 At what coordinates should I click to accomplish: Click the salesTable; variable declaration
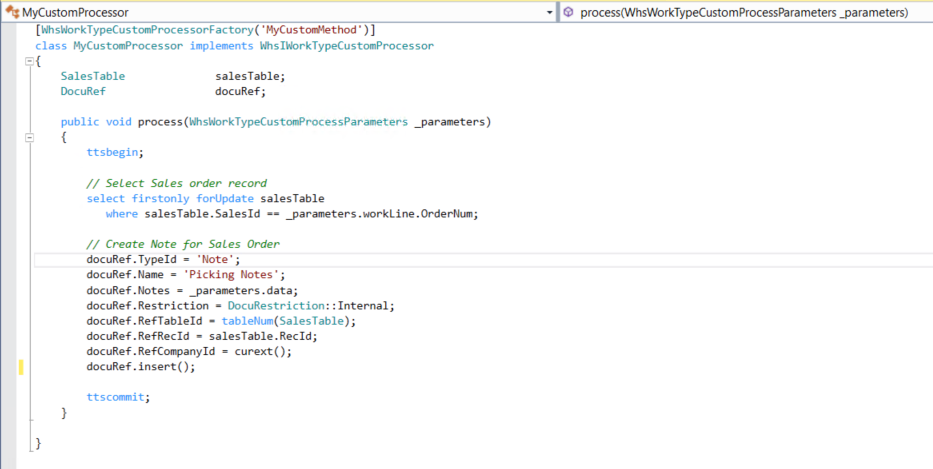click(x=251, y=76)
